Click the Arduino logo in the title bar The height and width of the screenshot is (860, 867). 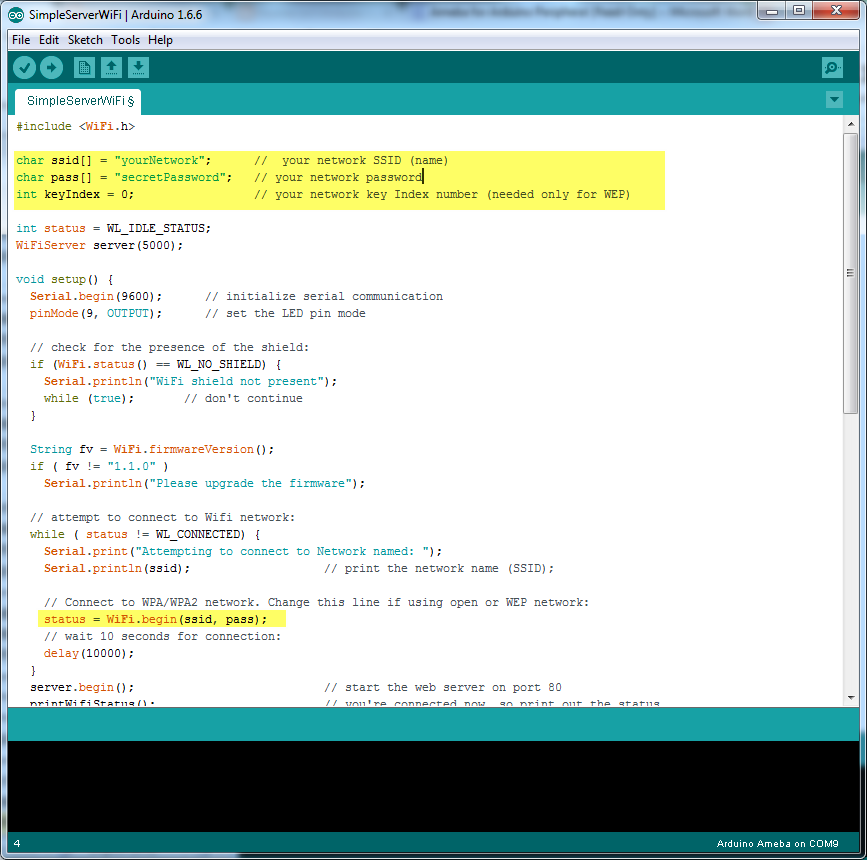(x=16, y=15)
